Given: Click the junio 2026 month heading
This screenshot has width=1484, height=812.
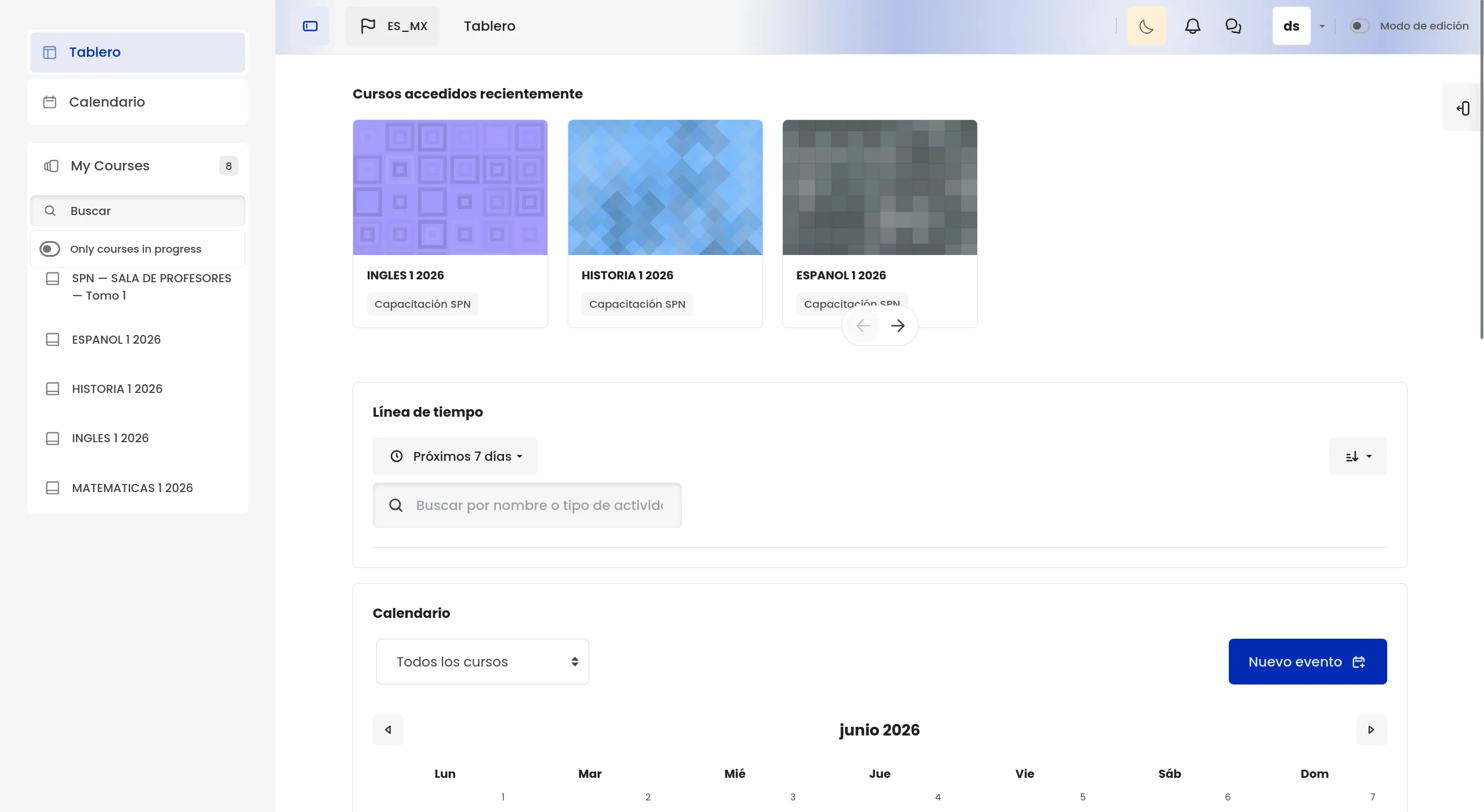Looking at the screenshot, I should click(x=880, y=730).
